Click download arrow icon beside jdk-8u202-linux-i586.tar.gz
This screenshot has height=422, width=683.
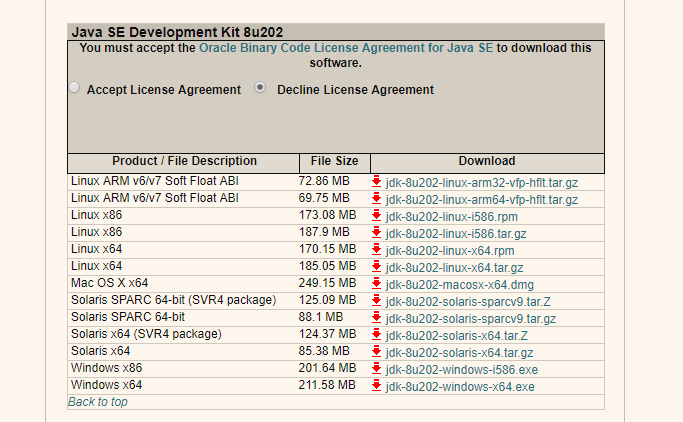coord(376,233)
